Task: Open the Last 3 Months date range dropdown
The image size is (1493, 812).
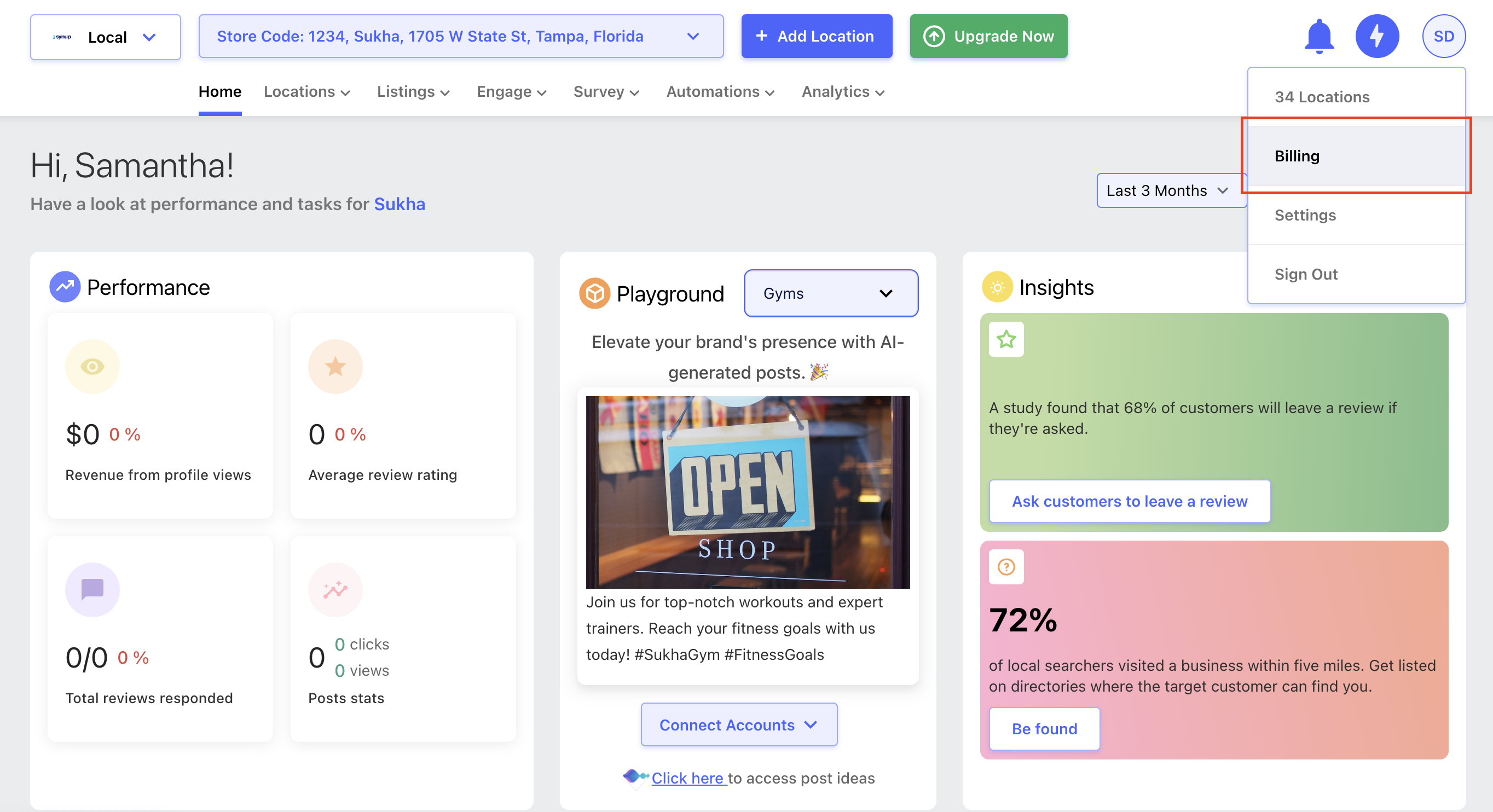Action: point(1171,190)
